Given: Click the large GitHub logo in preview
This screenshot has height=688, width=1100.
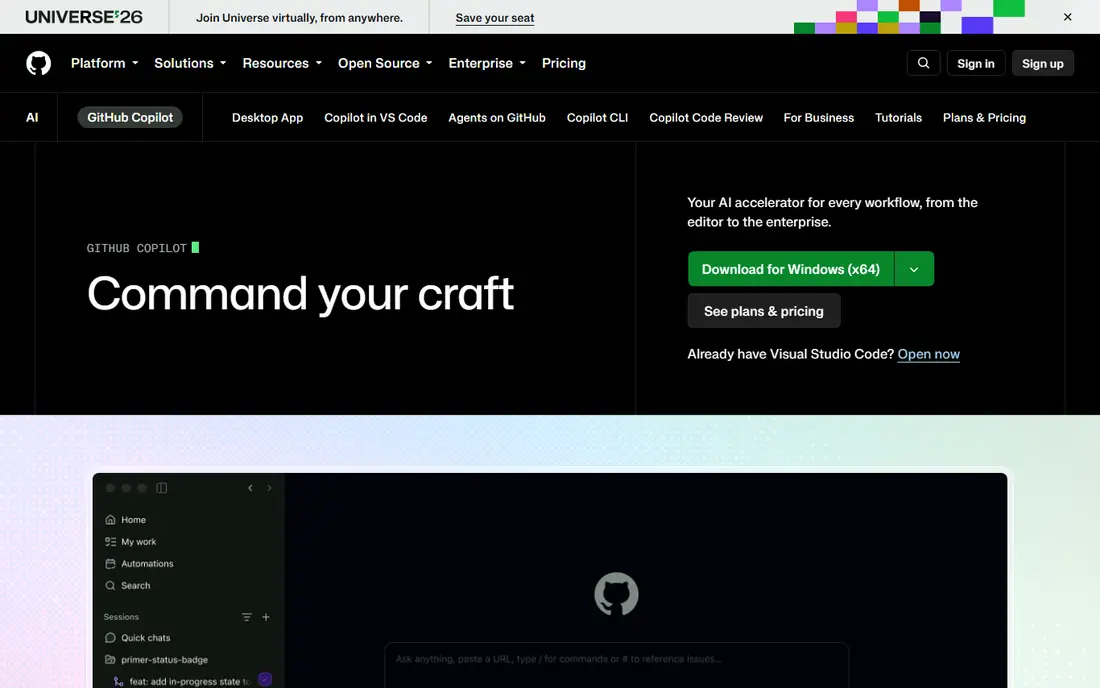Looking at the screenshot, I should [616, 594].
